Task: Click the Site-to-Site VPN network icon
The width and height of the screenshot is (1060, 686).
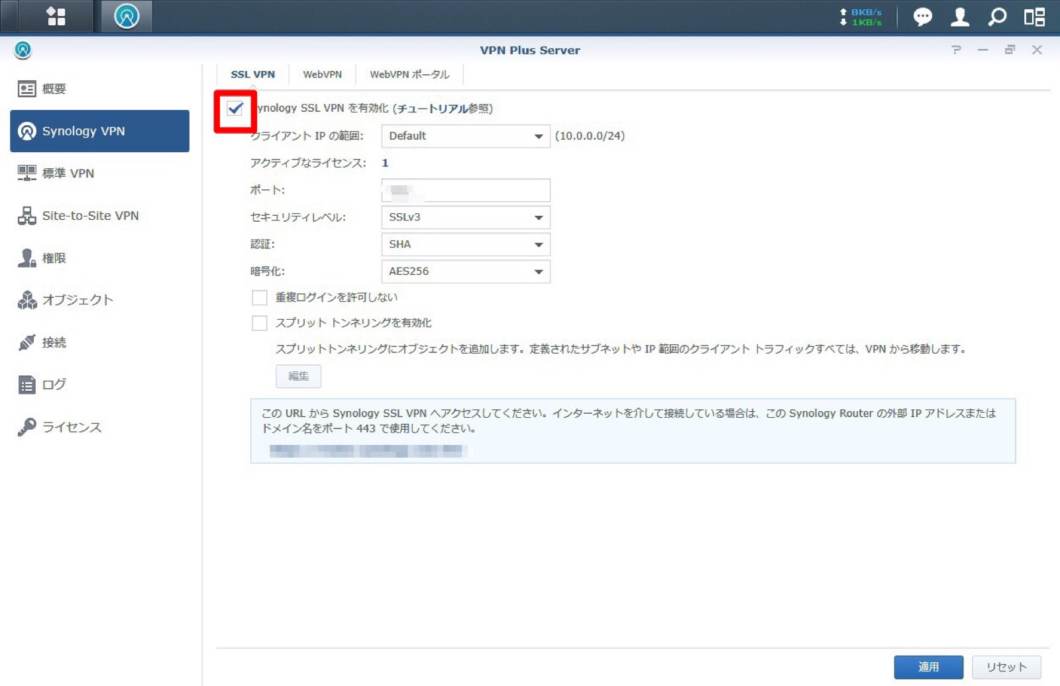Action: [x=26, y=216]
